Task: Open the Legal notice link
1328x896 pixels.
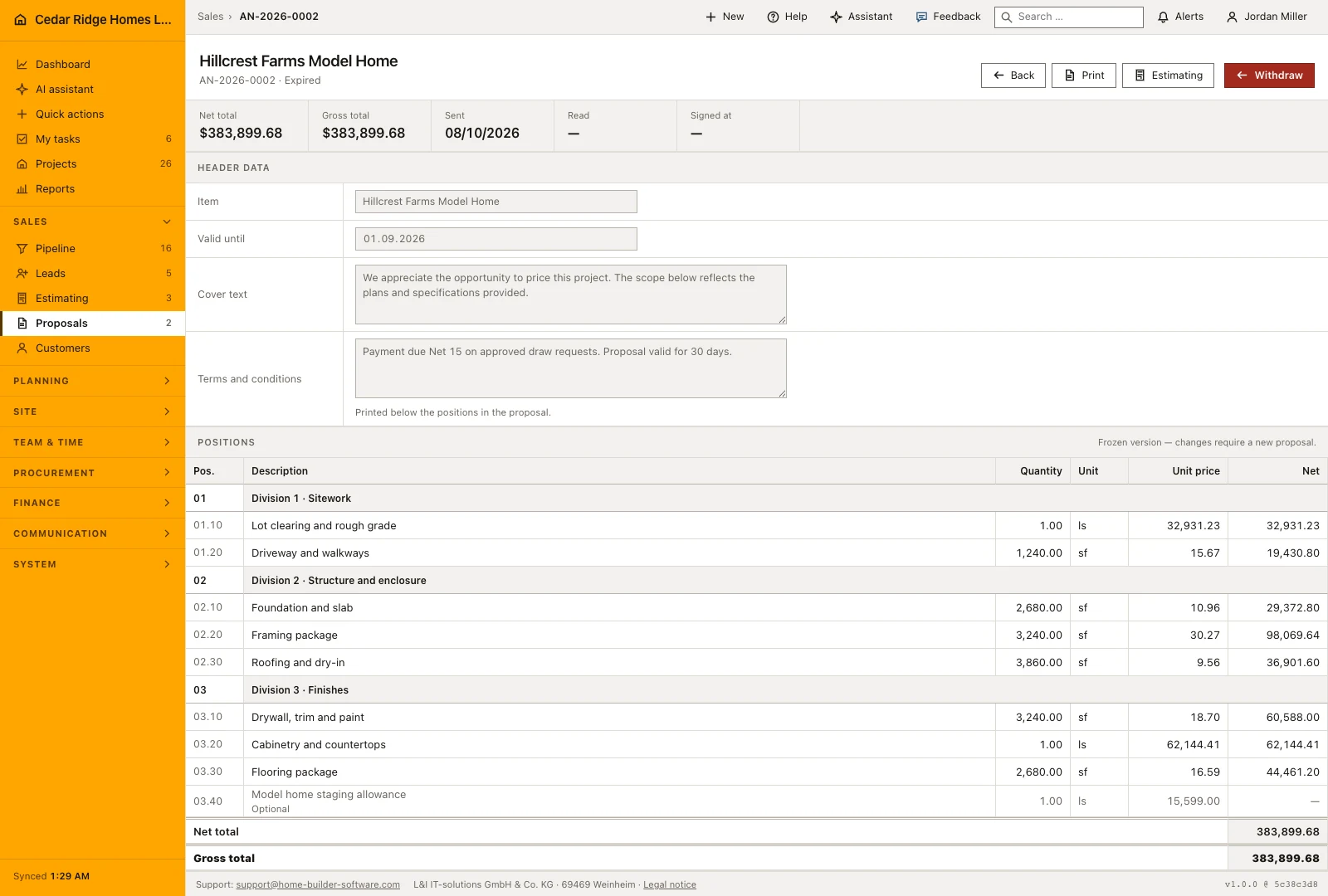Action: pyautogui.click(x=670, y=885)
